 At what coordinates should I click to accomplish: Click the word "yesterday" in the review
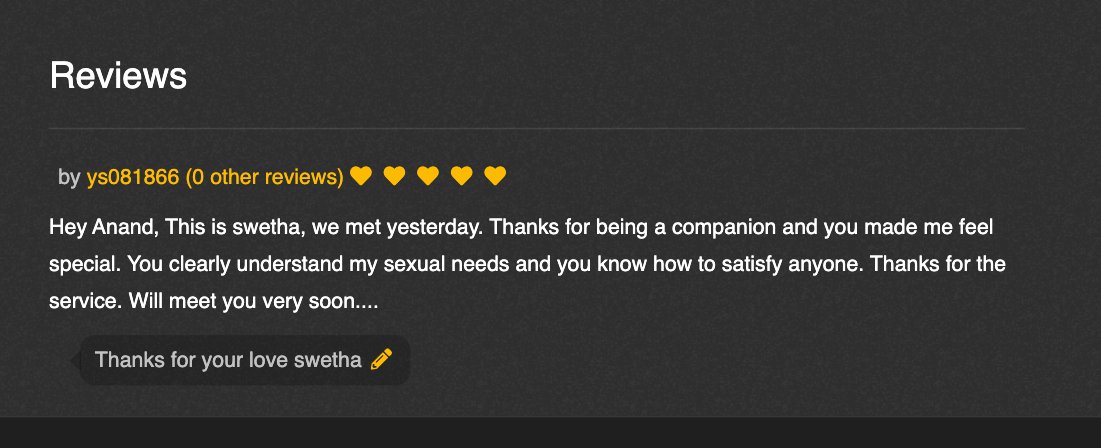[x=440, y=227]
